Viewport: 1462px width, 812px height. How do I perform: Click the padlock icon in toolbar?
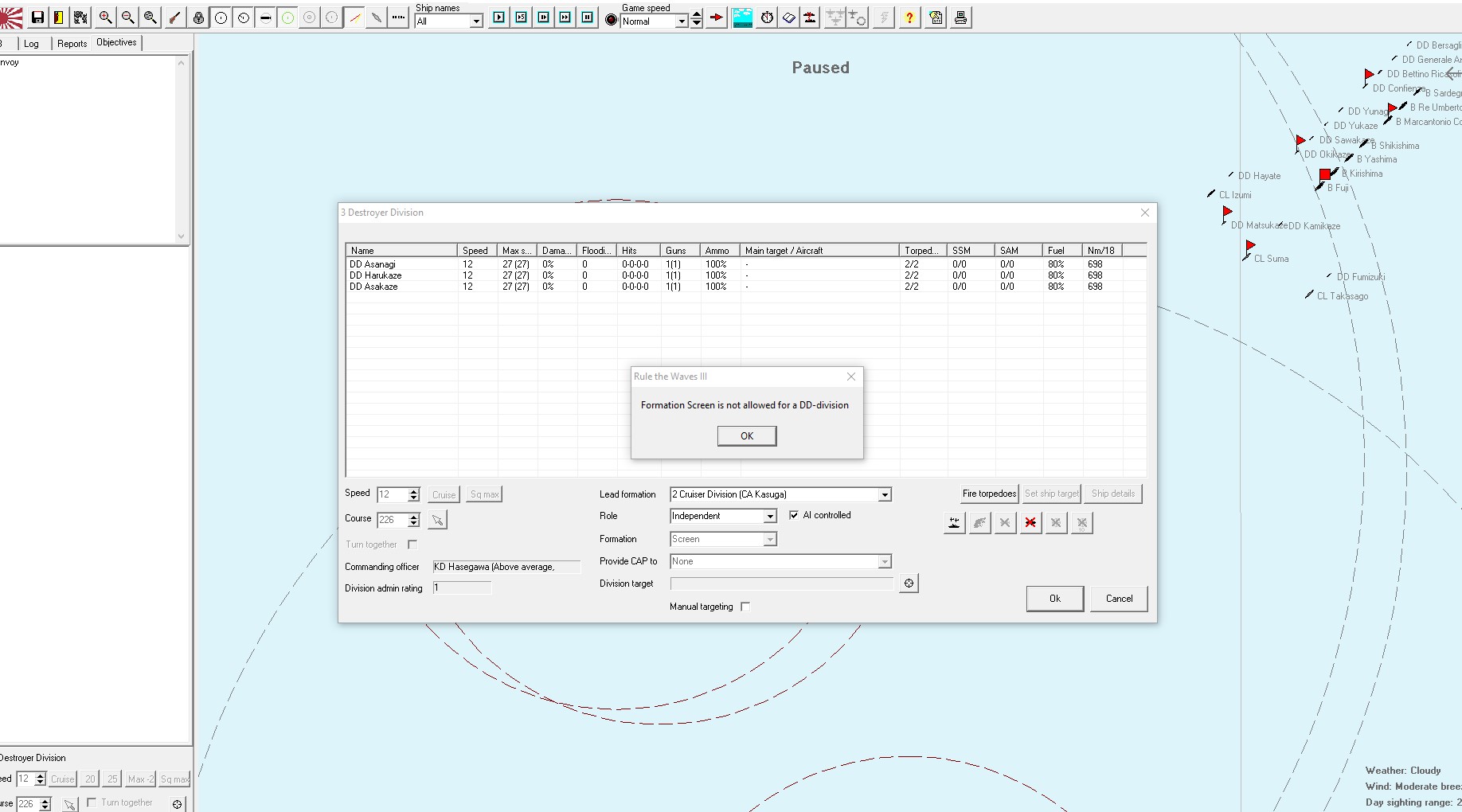pos(198,18)
